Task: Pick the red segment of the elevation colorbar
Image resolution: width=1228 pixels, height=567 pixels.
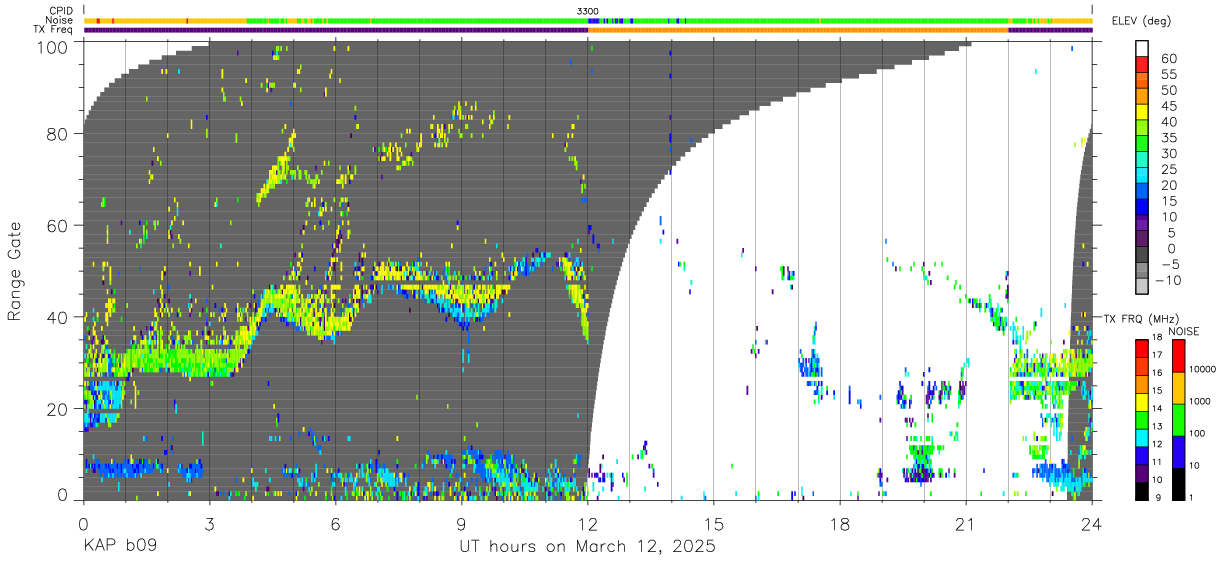Action: (x=1142, y=66)
